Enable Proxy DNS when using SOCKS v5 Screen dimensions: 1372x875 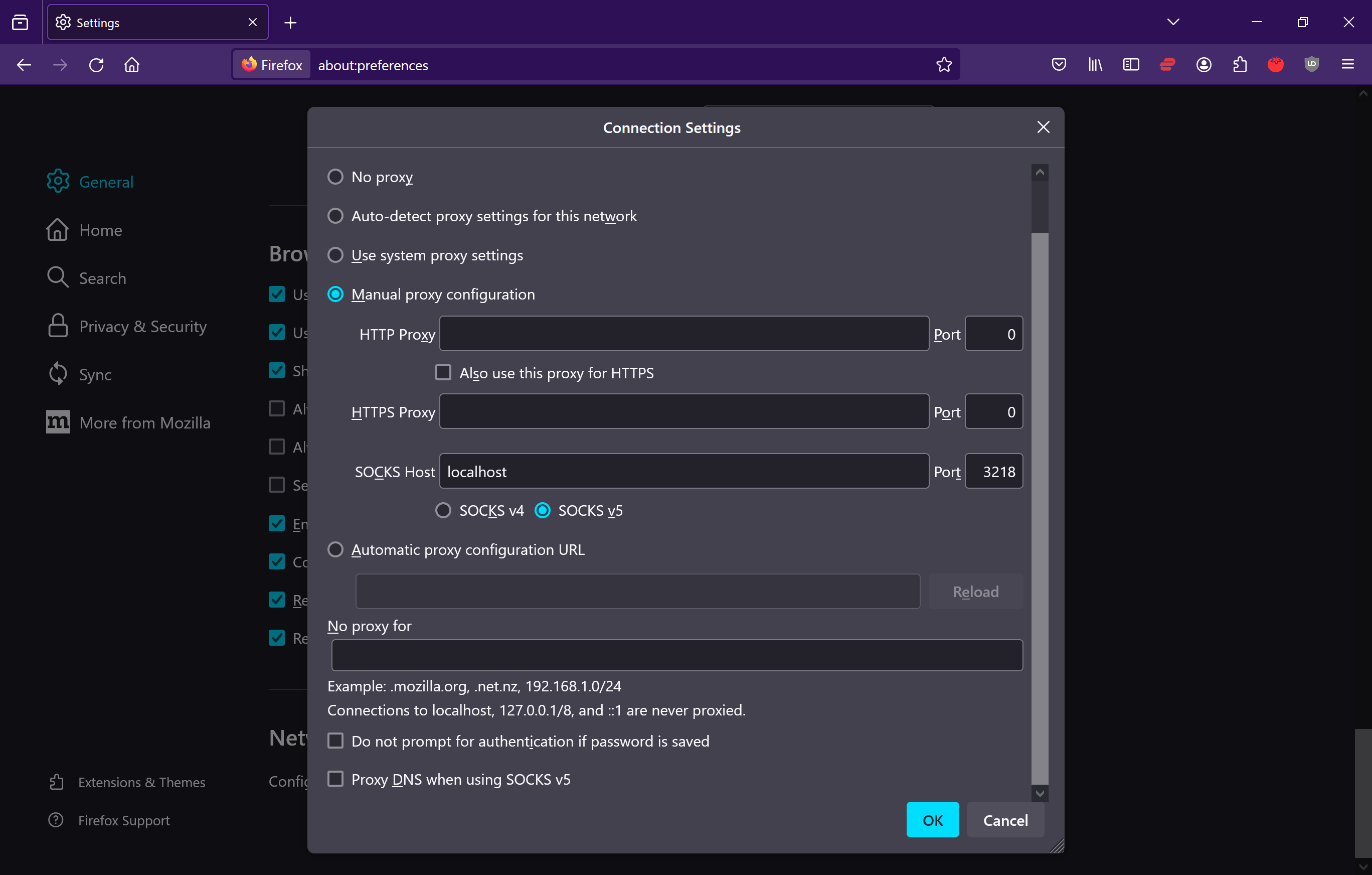pyautogui.click(x=335, y=779)
